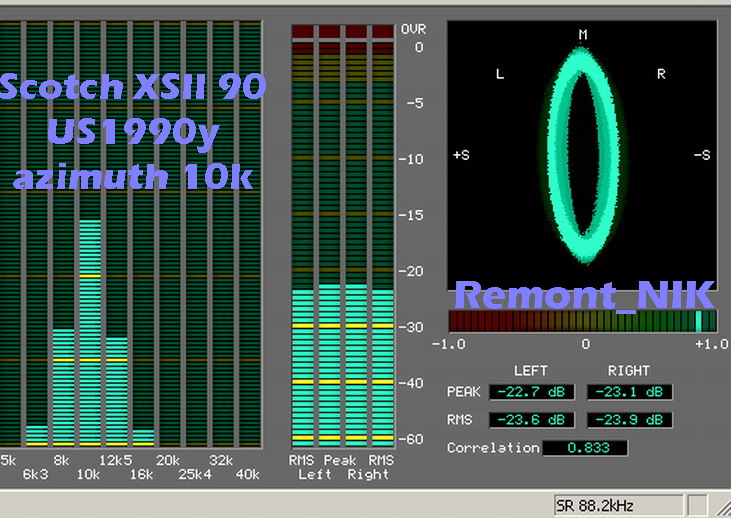This screenshot has width=731, height=518.
Task: Click the SR 88.2kHz status bar panel
Action: pos(619,506)
